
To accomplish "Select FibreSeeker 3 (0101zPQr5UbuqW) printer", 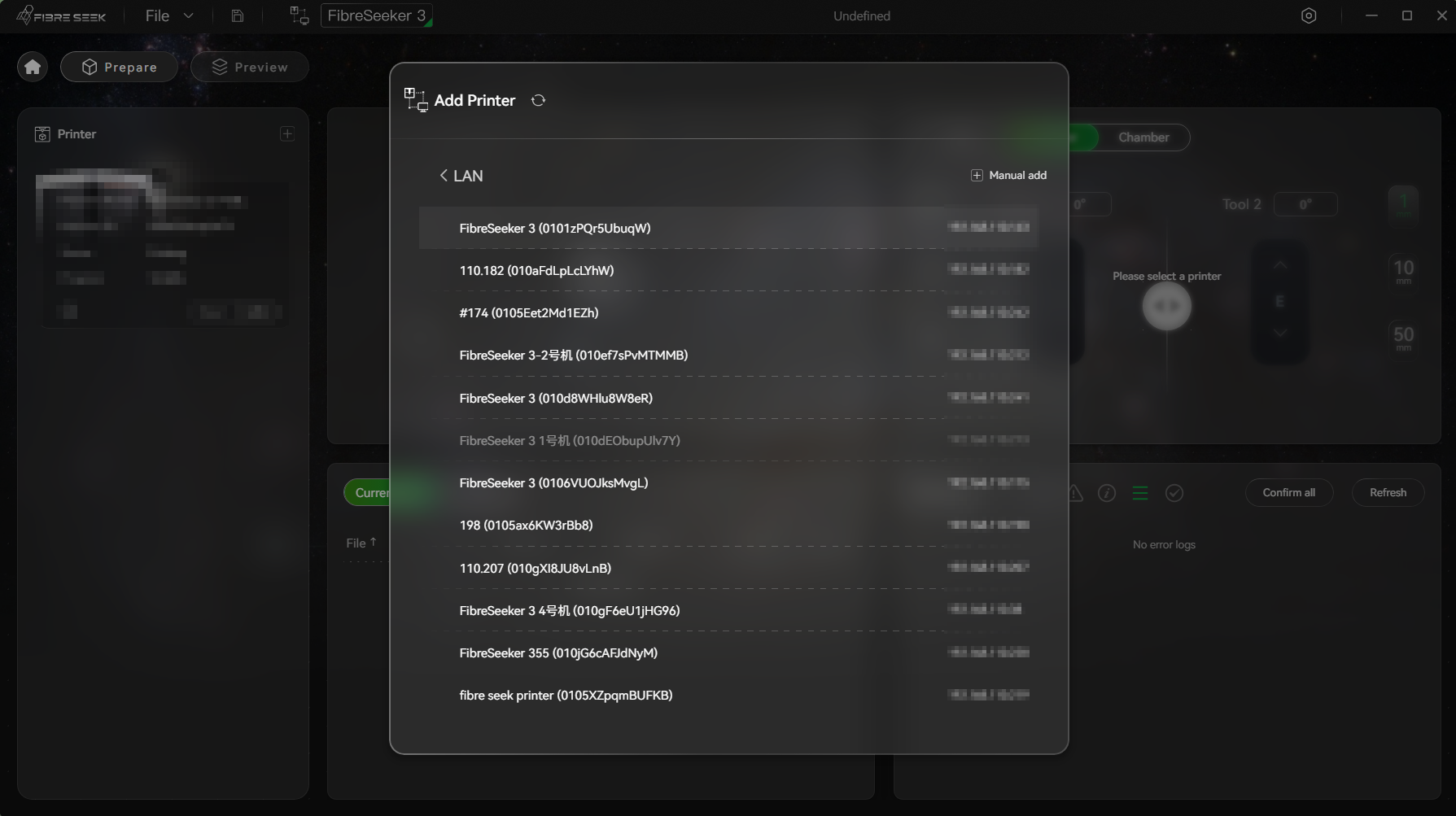I will click(x=728, y=228).
